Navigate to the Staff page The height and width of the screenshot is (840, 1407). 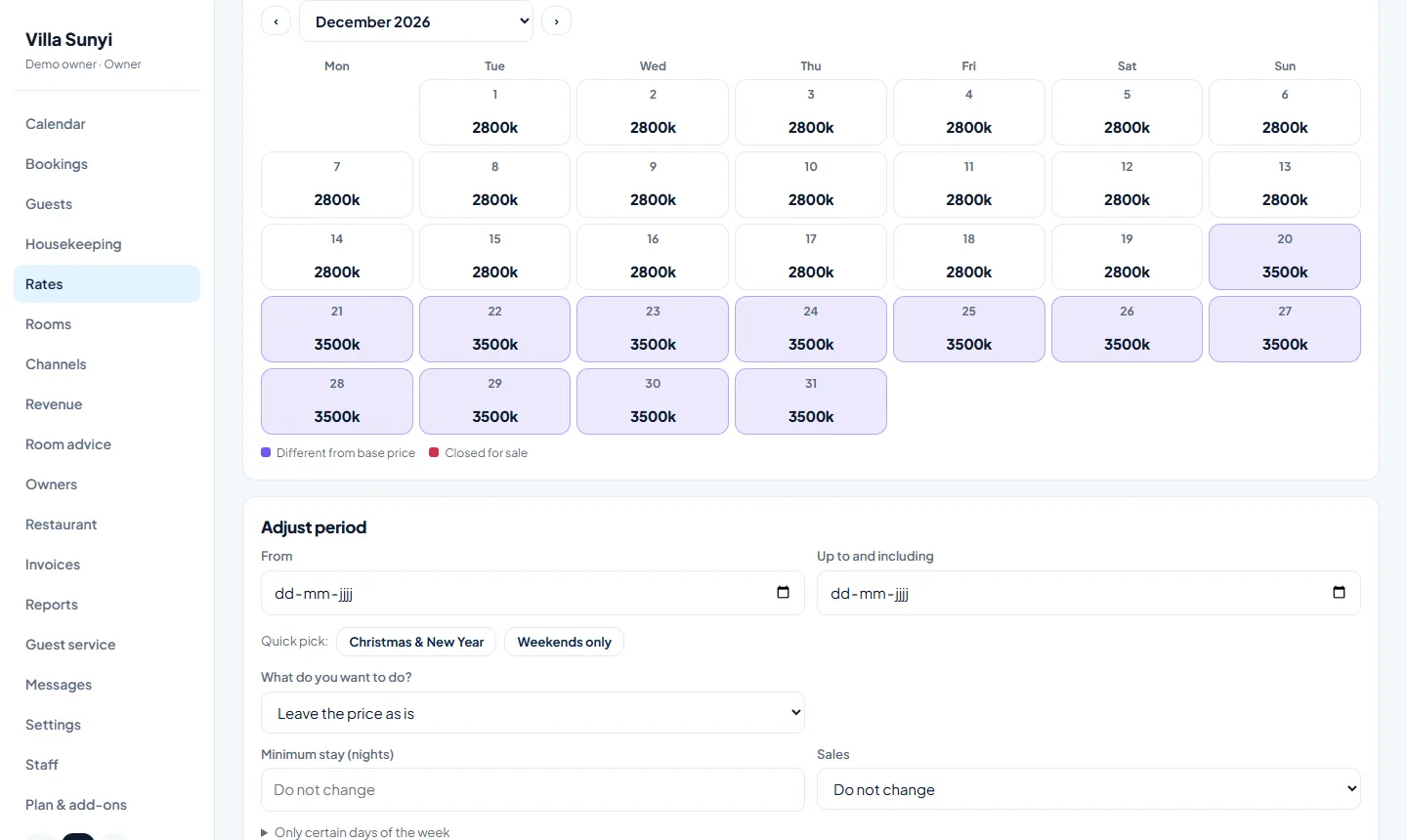coord(107,765)
